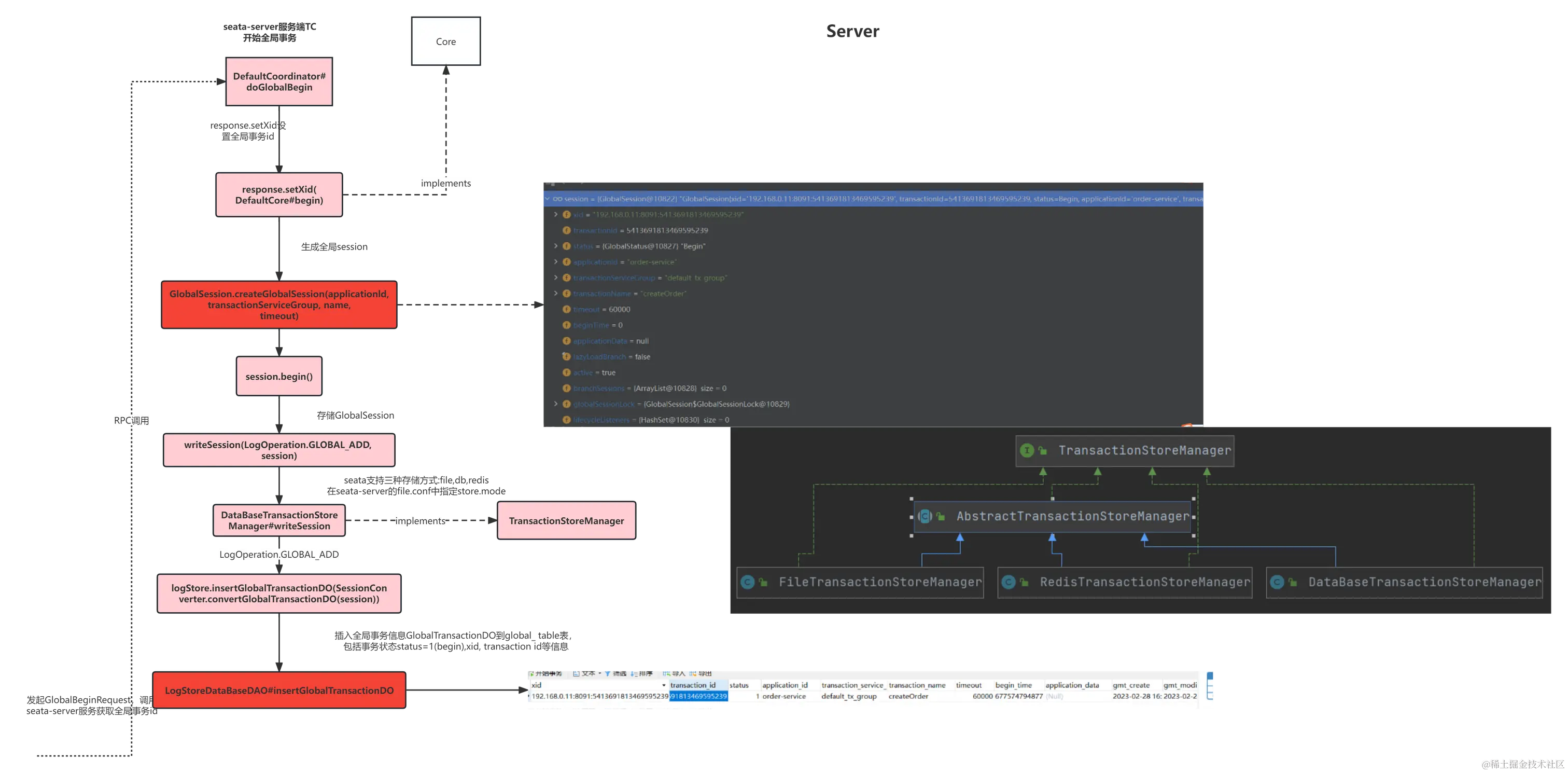Expand the xid variable node
The height and width of the screenshot is (773, 1568).
pyautogui.click(x=555, y=214)
